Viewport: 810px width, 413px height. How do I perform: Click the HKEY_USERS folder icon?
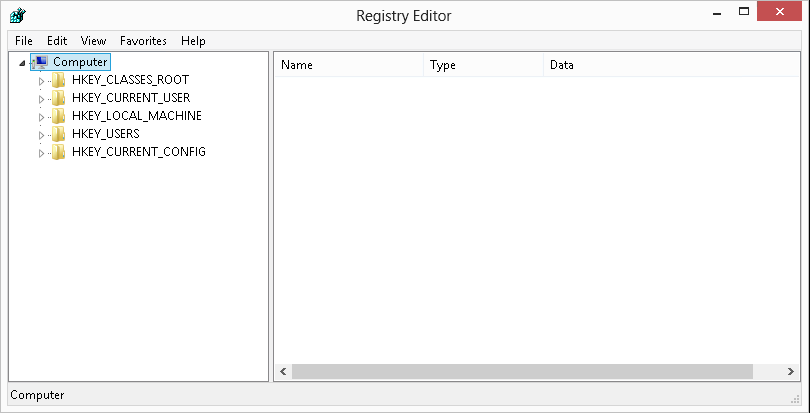coord(58,134)
